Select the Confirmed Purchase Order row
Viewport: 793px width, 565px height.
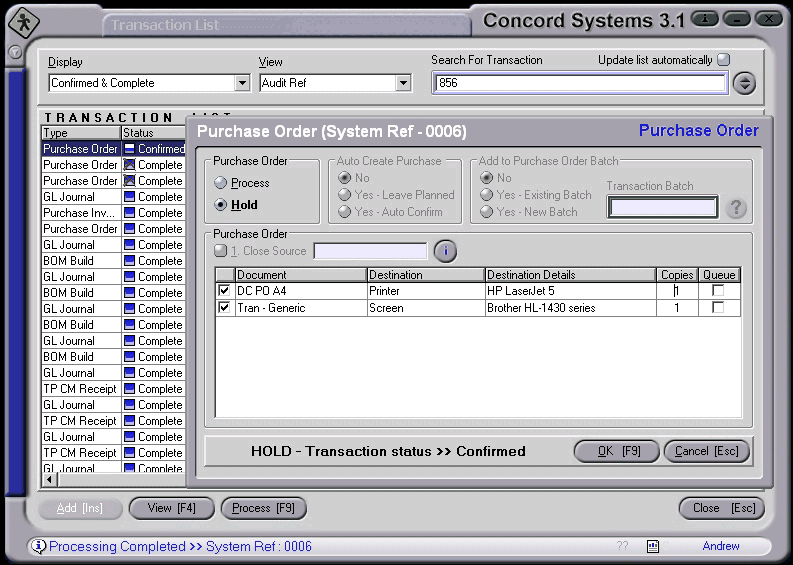tap(113, 149)
